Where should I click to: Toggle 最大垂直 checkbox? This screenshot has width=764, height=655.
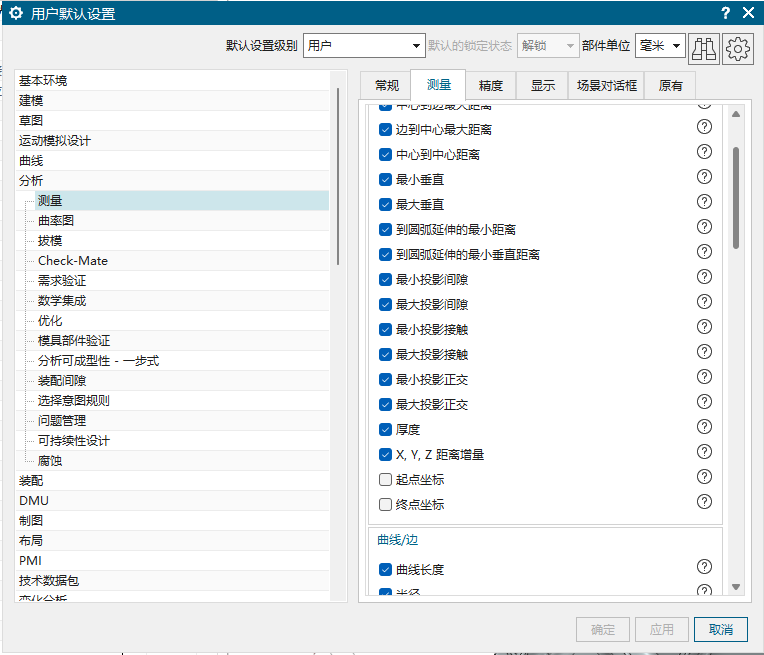pos(385,204)
